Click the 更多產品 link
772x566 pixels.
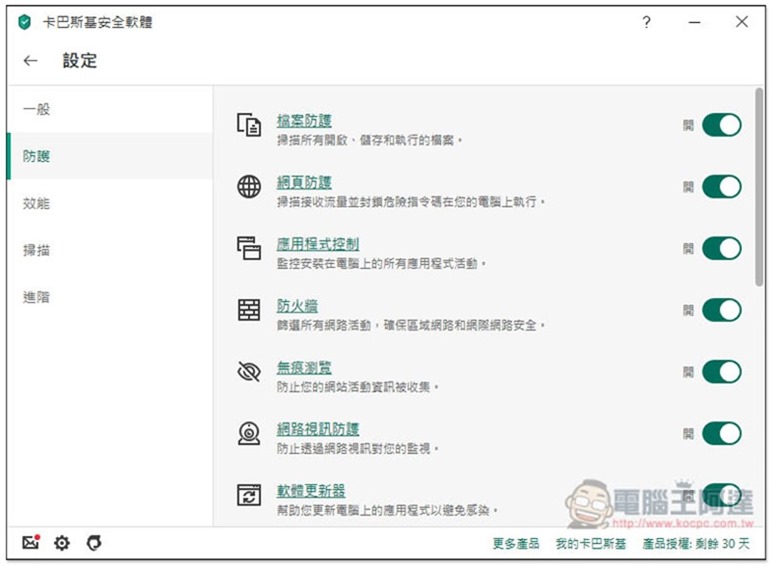[x=515, y=543]
